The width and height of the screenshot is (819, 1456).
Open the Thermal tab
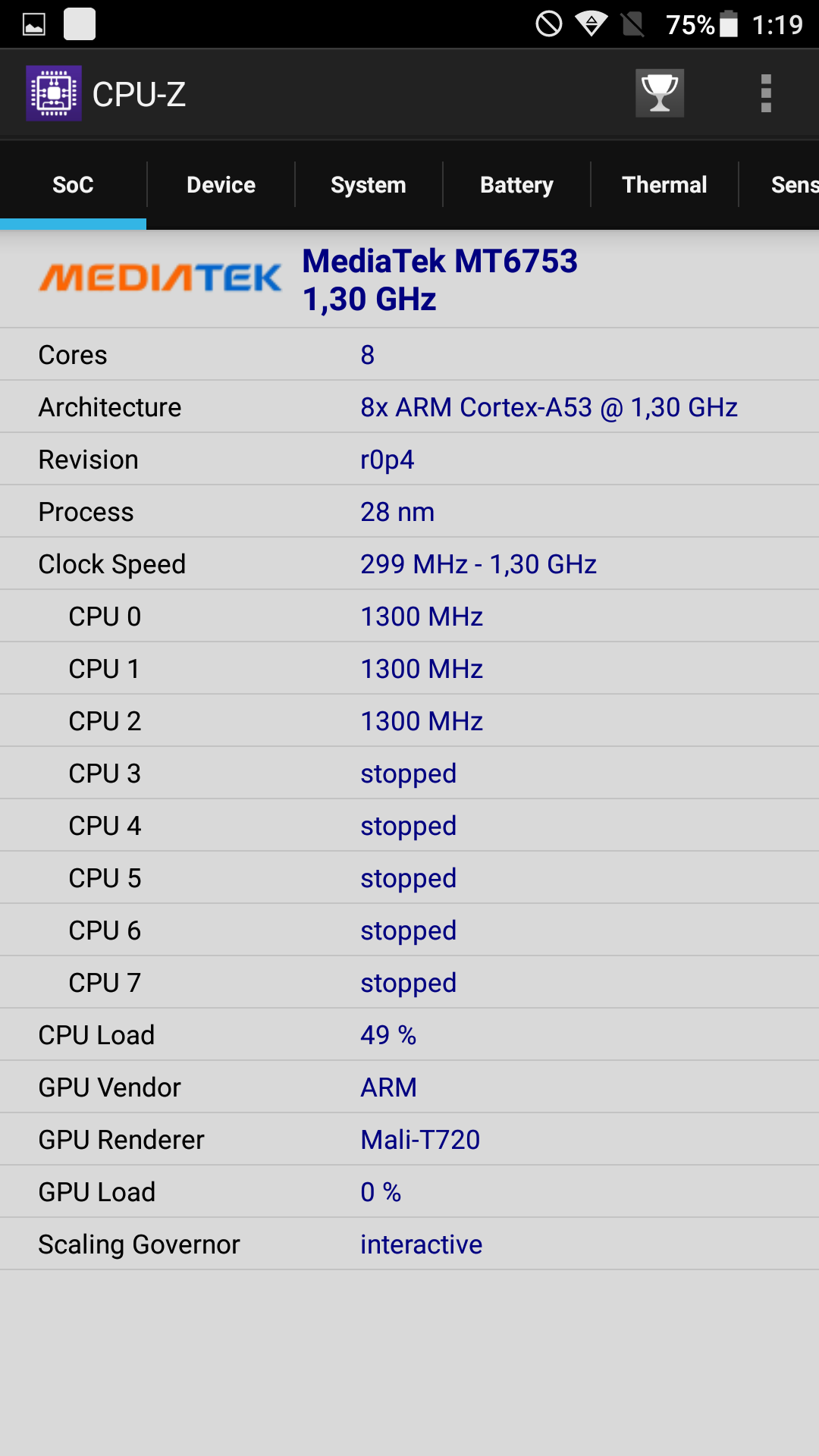tap(664, 184)
